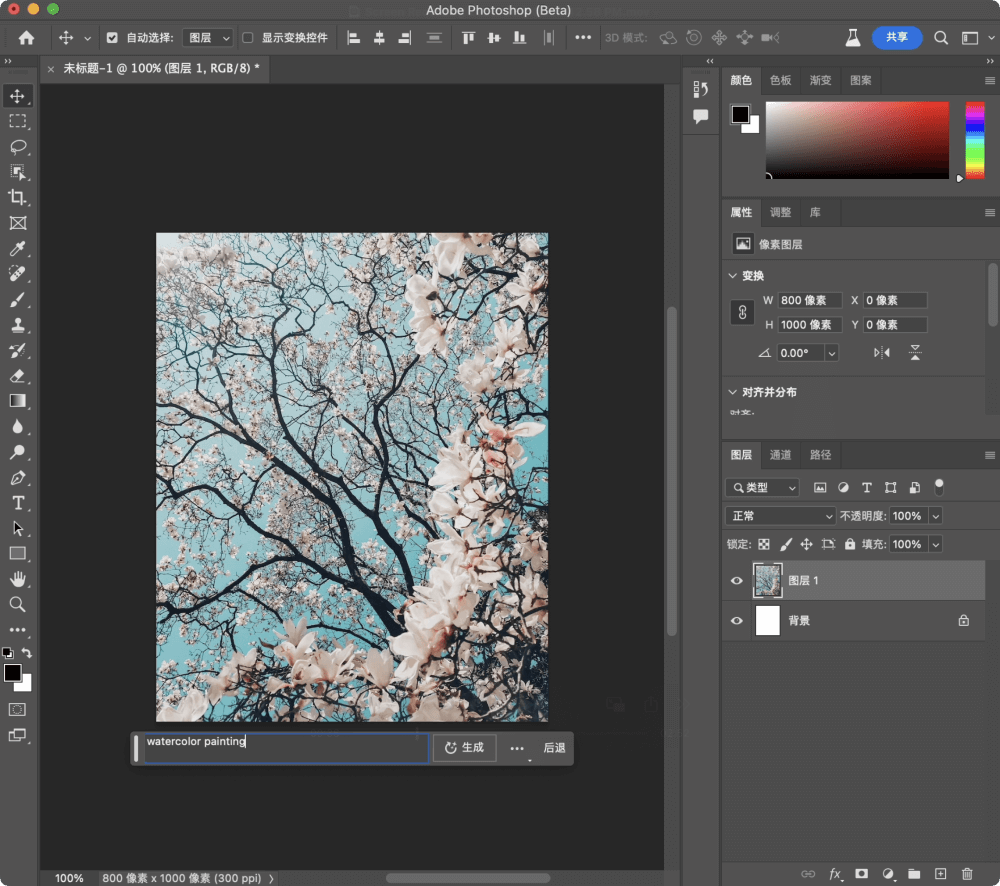
Task: Select the Eyedropper tool
Action: point(17,249)
